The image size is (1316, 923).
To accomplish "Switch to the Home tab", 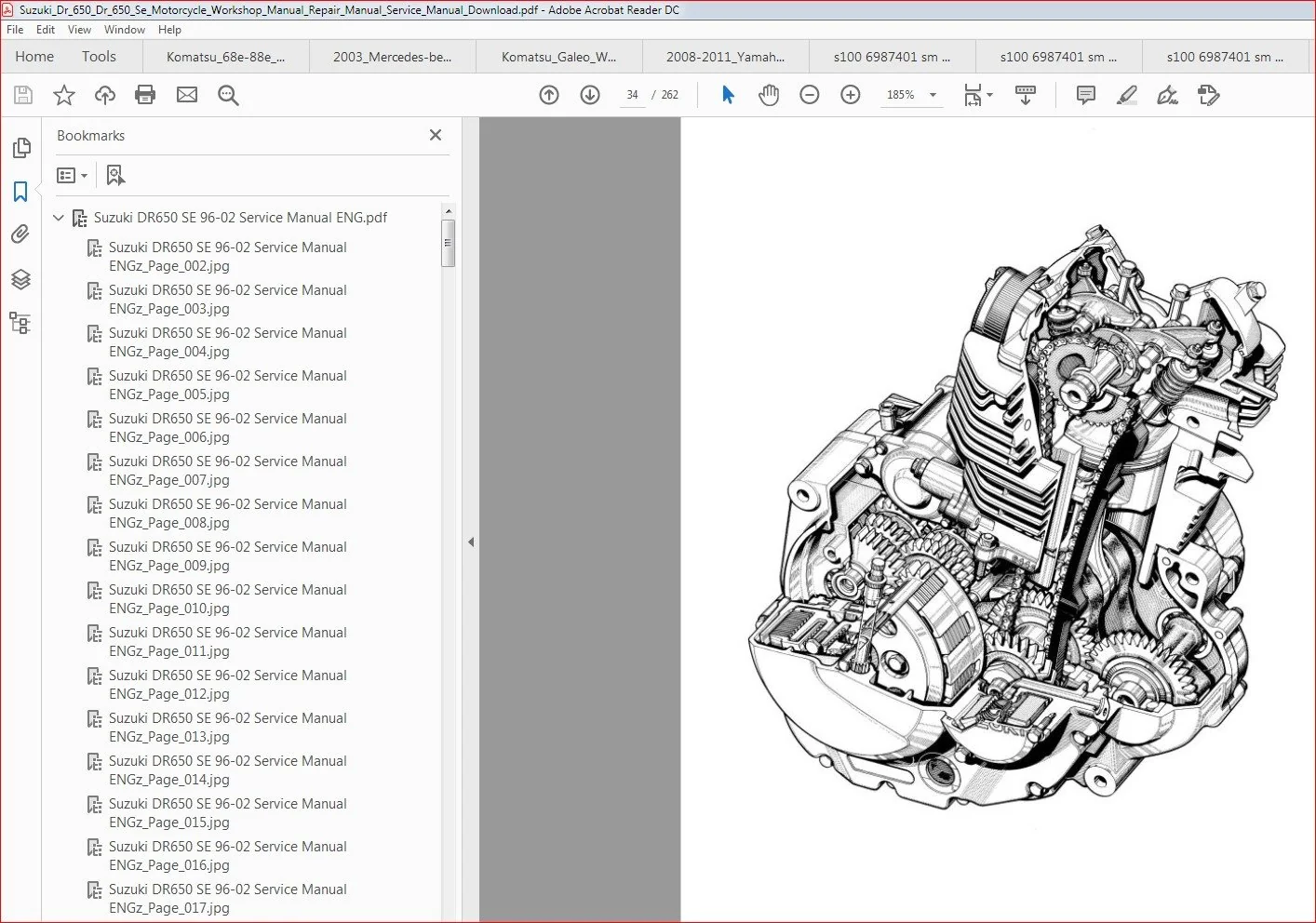I will (x=34, y=57).
